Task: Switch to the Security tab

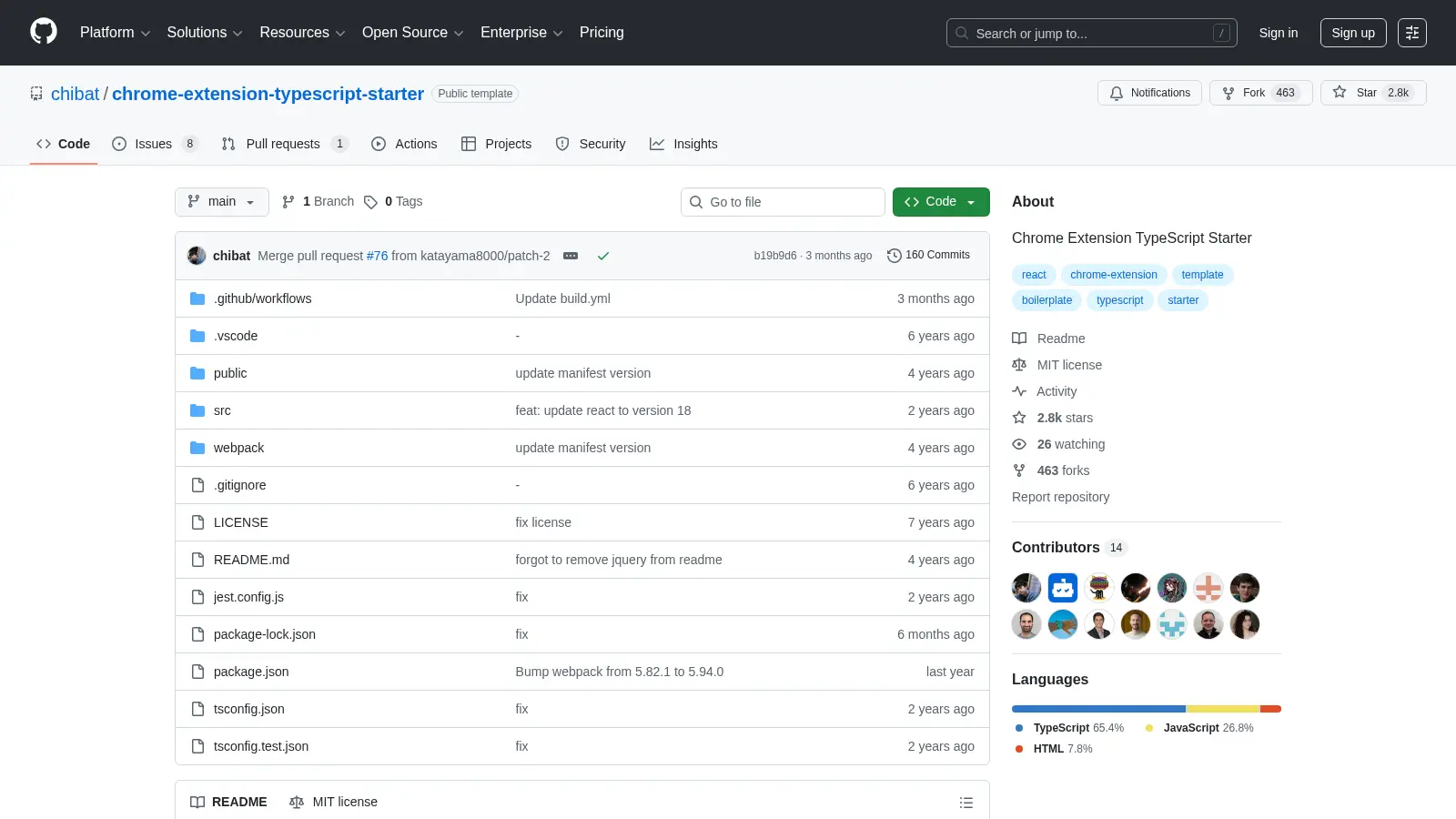Action: coord(591,144)
